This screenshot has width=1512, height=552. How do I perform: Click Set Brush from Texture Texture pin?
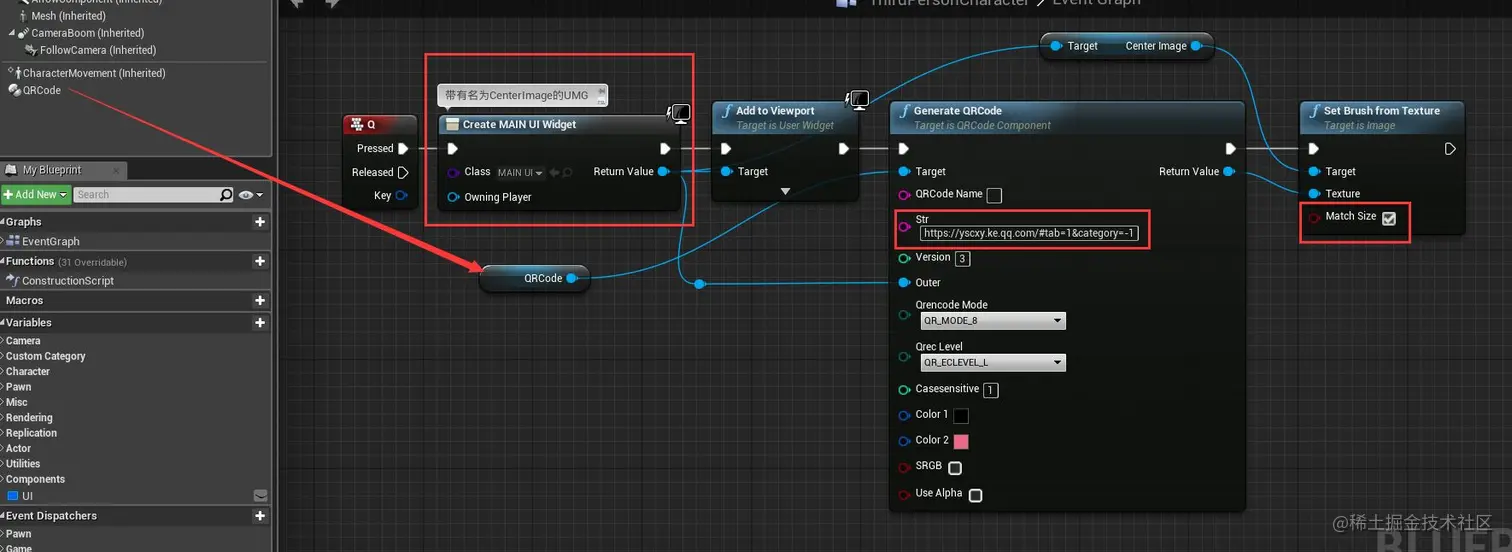pos(1314,194)
